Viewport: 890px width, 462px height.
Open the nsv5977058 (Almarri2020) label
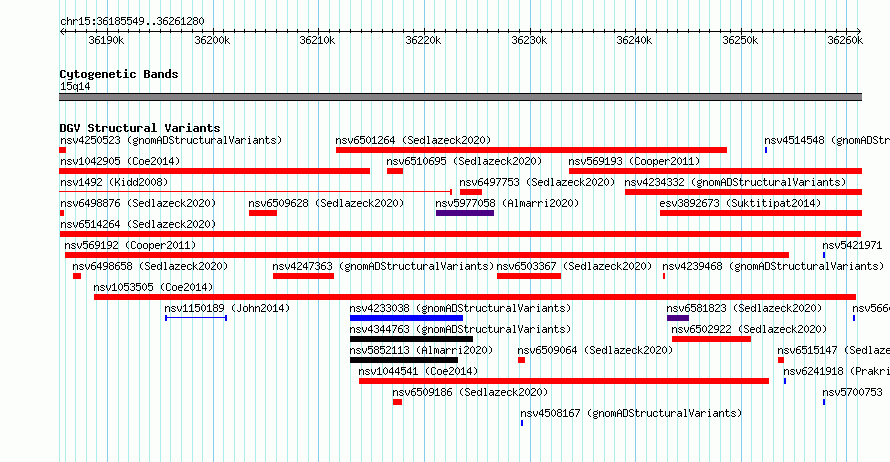(507, 203)
